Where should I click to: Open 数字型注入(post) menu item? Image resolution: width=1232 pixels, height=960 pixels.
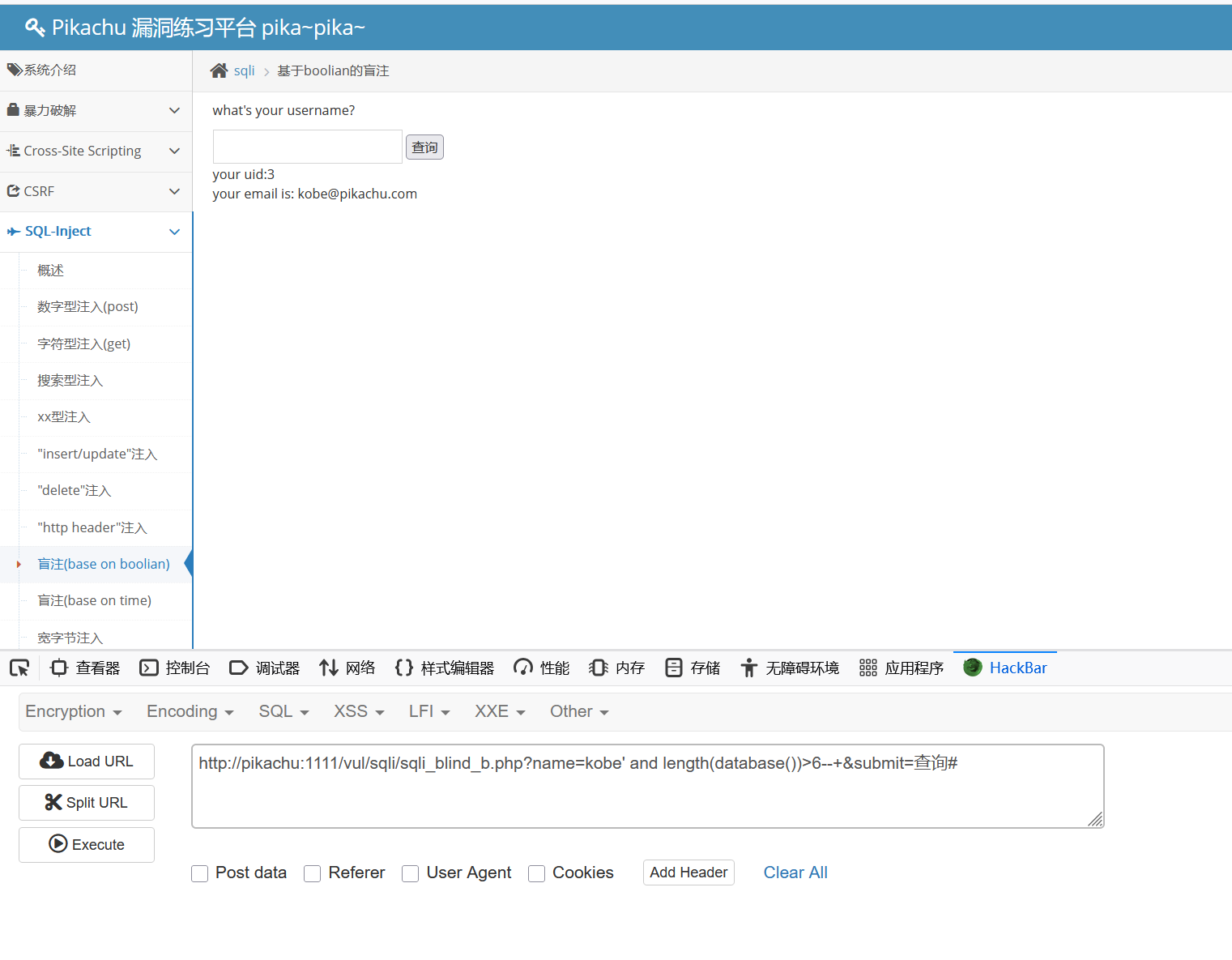point(87,306)
